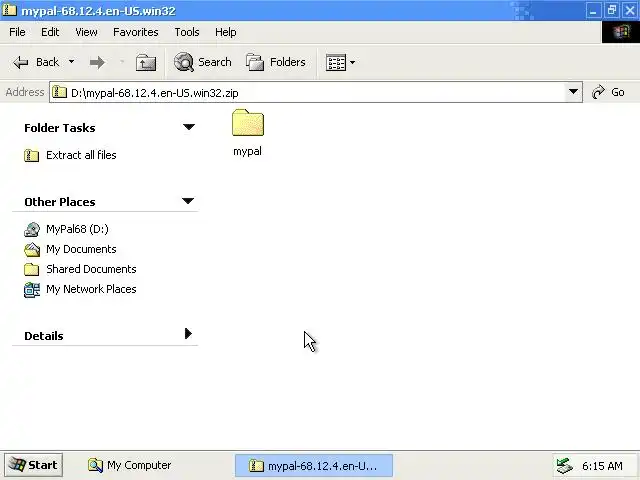
Task: Click the mypal folder name label
Action: pyautogui.click(x=247, y=151)
